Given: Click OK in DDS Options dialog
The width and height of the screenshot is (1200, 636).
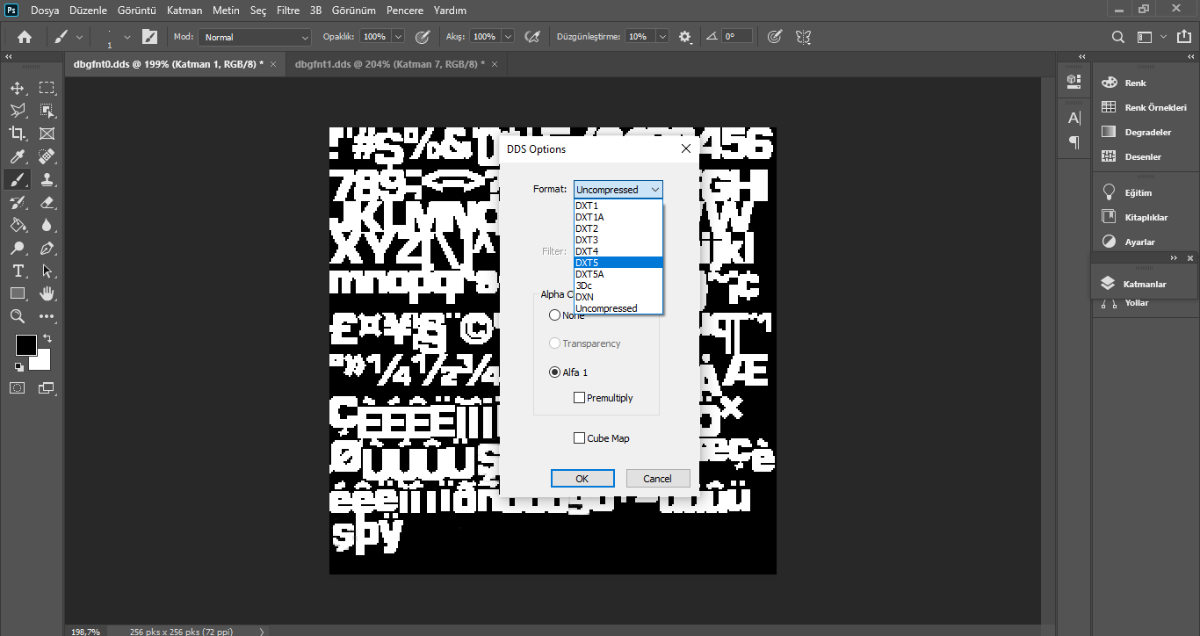Looking at the screenshot, I should point(582,479).
